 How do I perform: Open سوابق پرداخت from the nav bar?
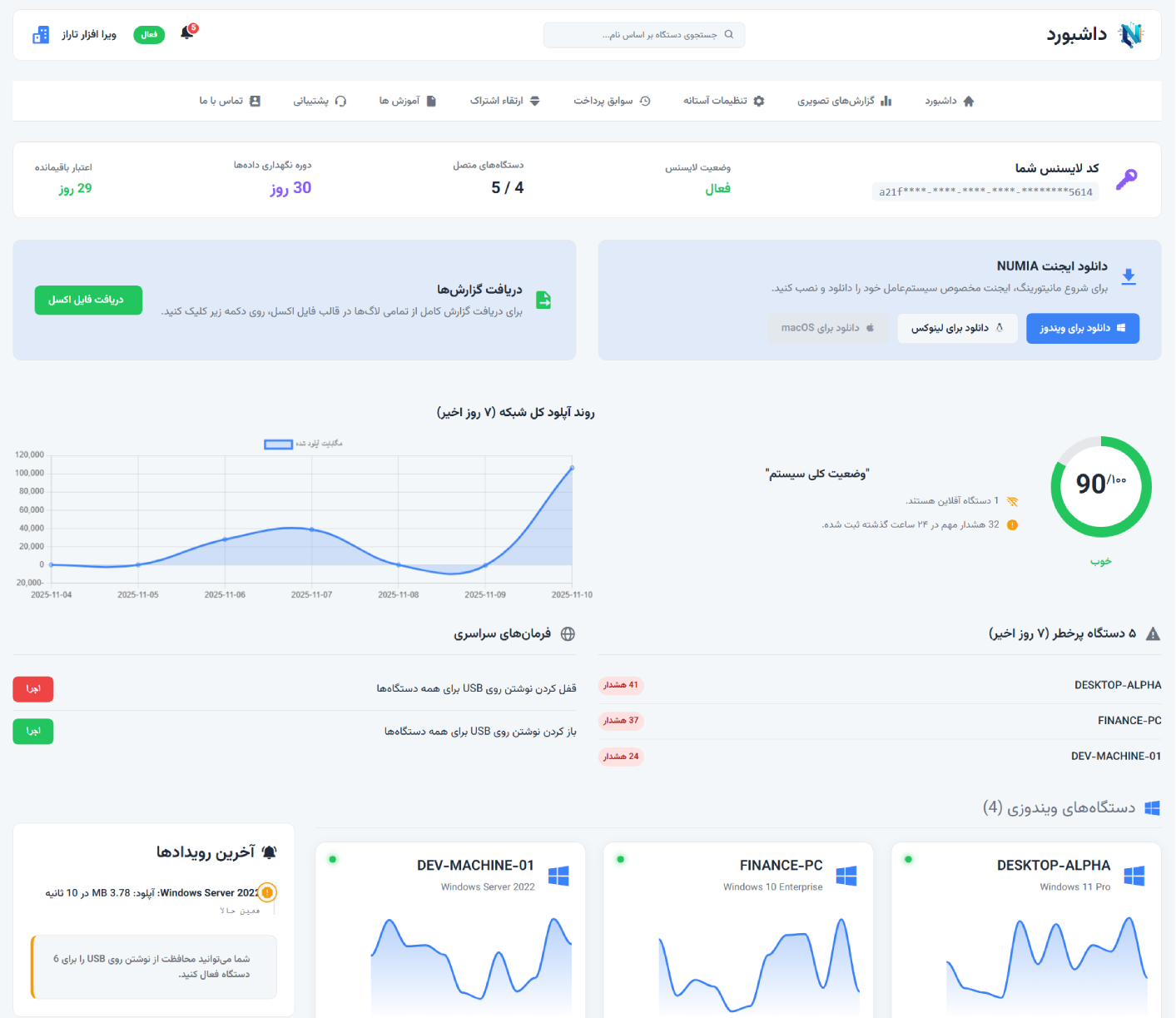pos(611,101)
